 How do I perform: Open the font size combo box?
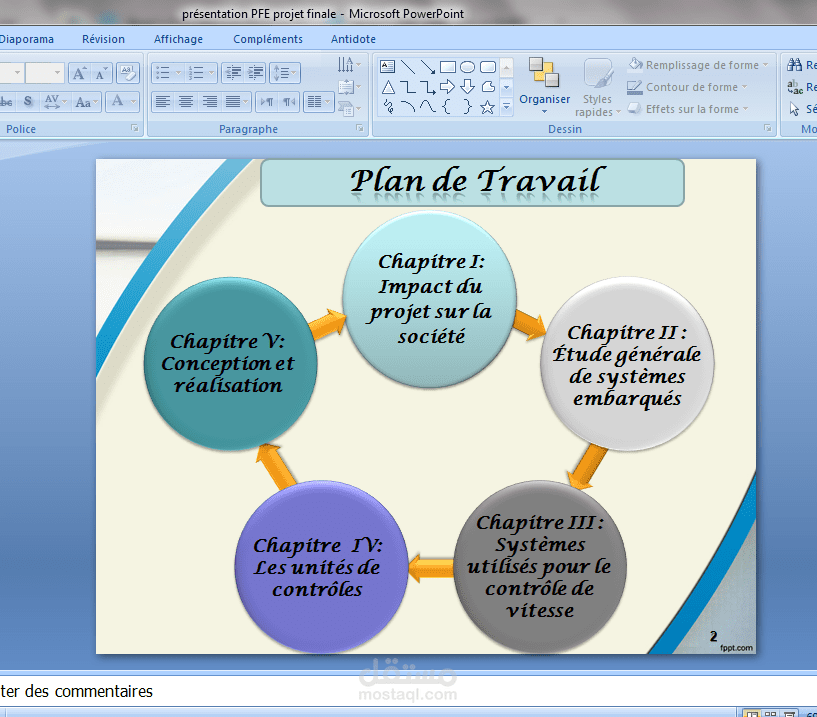45,73
